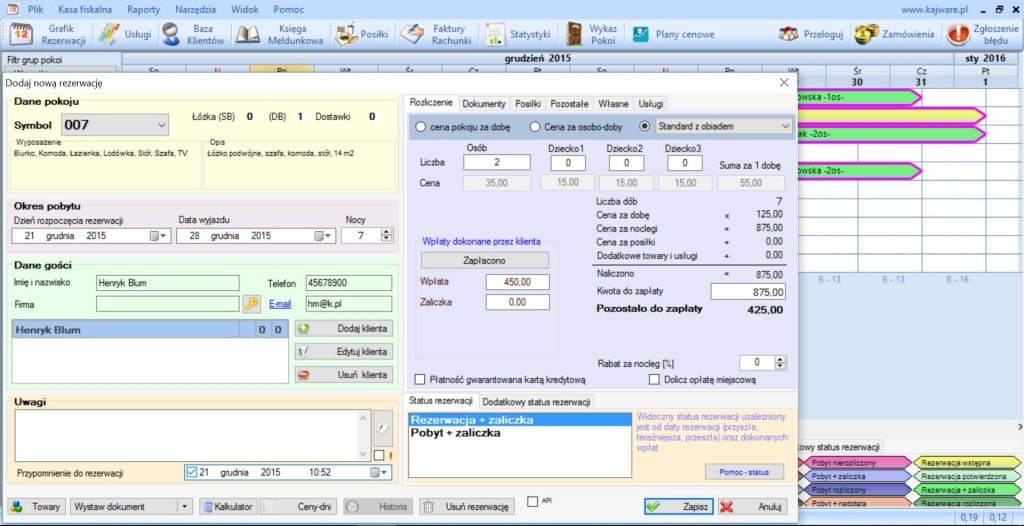Select 'Pobyt + zaliczka' status list item
The height and width of the screenshot is (526, 1024).
click(x=520, y=433)
